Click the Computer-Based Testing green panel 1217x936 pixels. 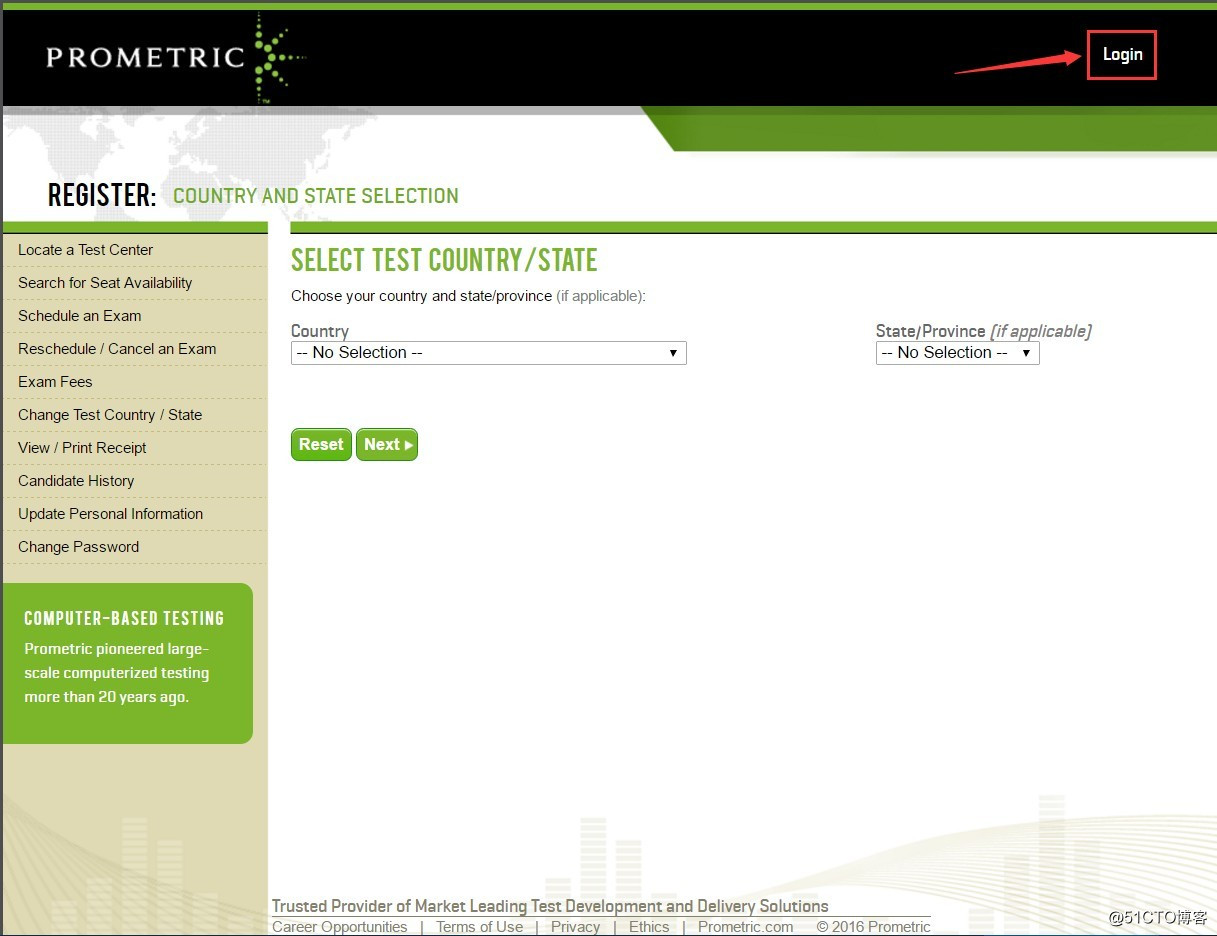128,664
